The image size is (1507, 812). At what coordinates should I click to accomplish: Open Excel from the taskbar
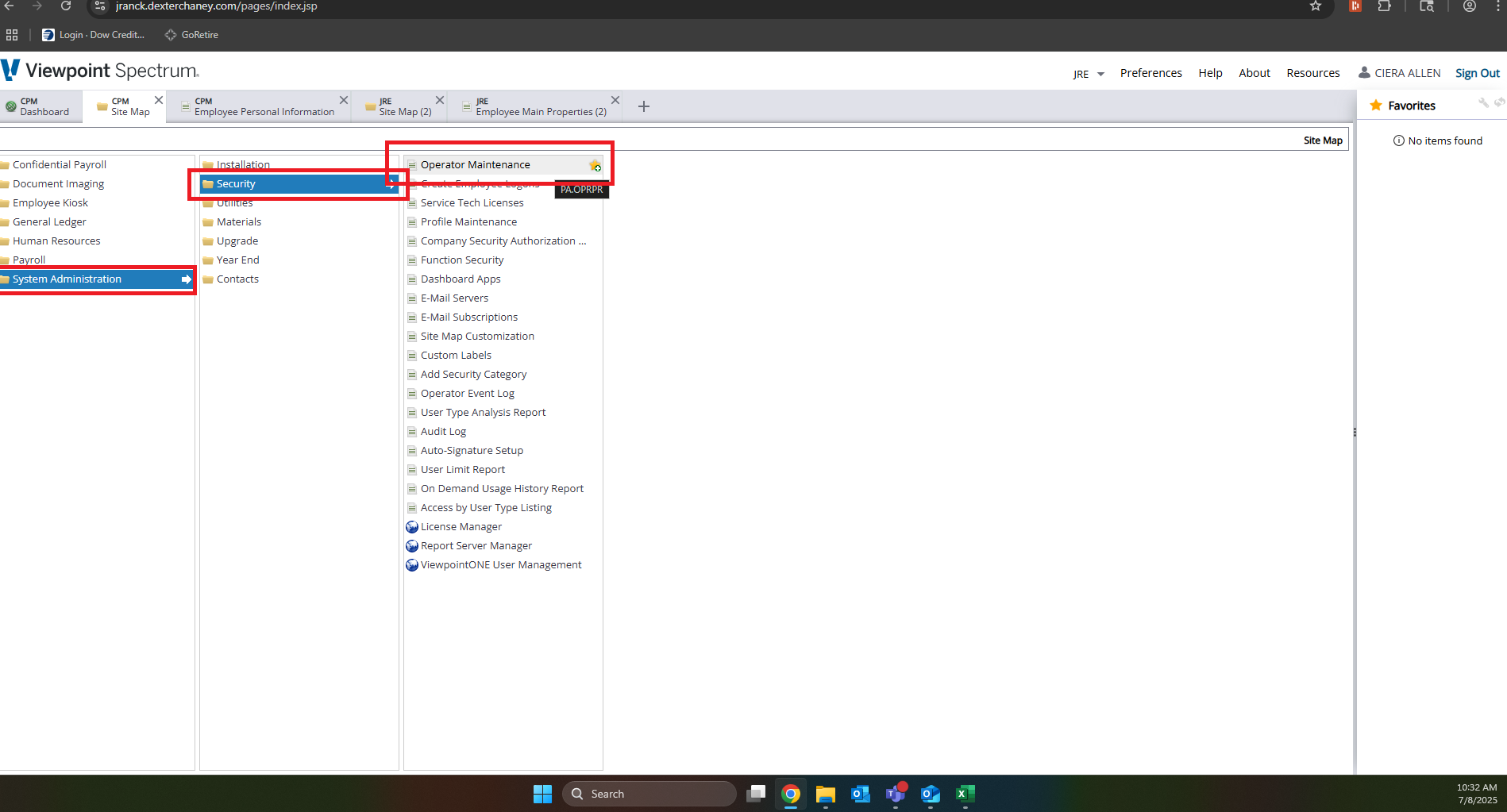coord(965,793)
